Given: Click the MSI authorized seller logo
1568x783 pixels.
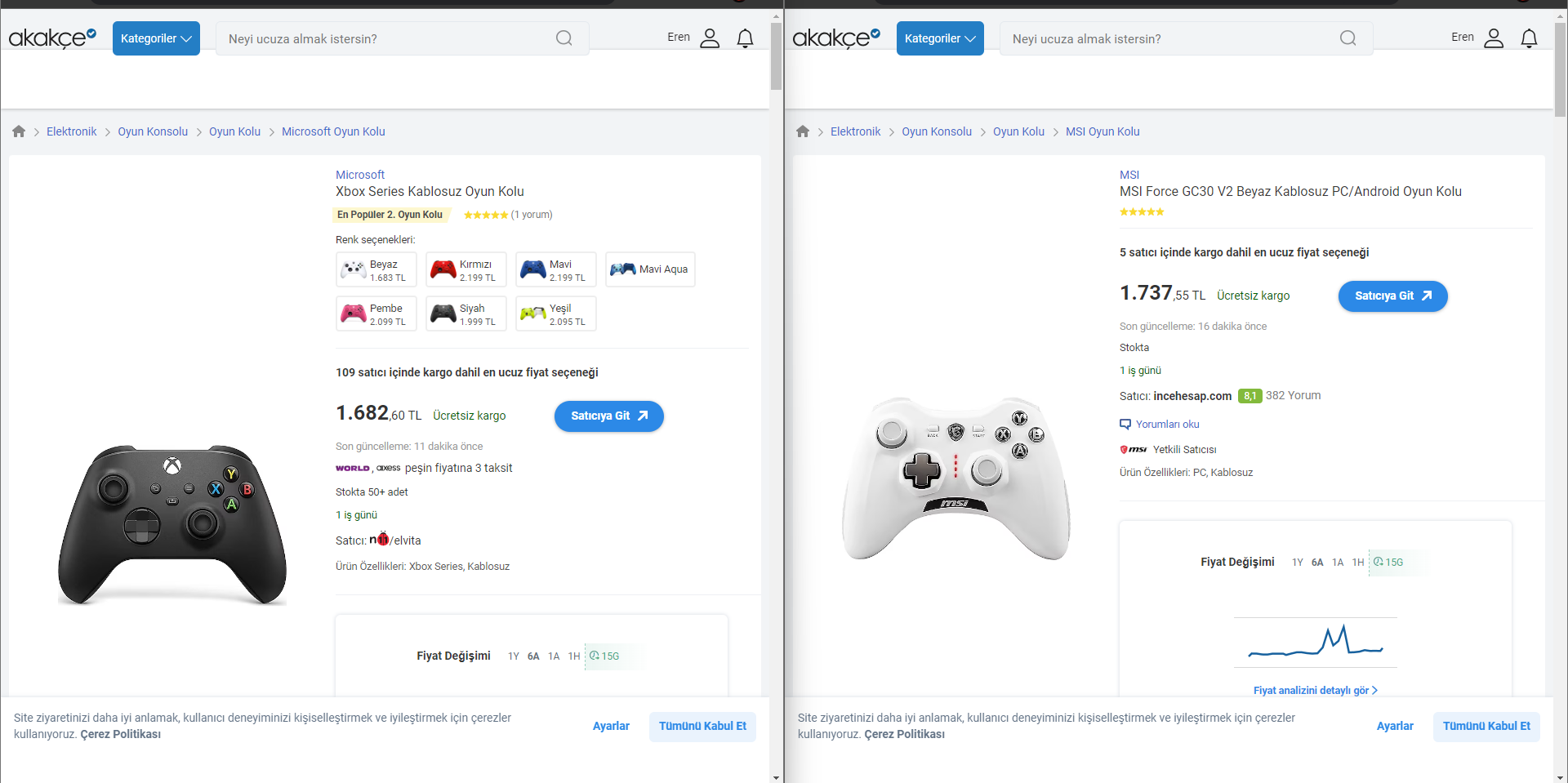Looking at the screenshot, I should (1134, 450).
